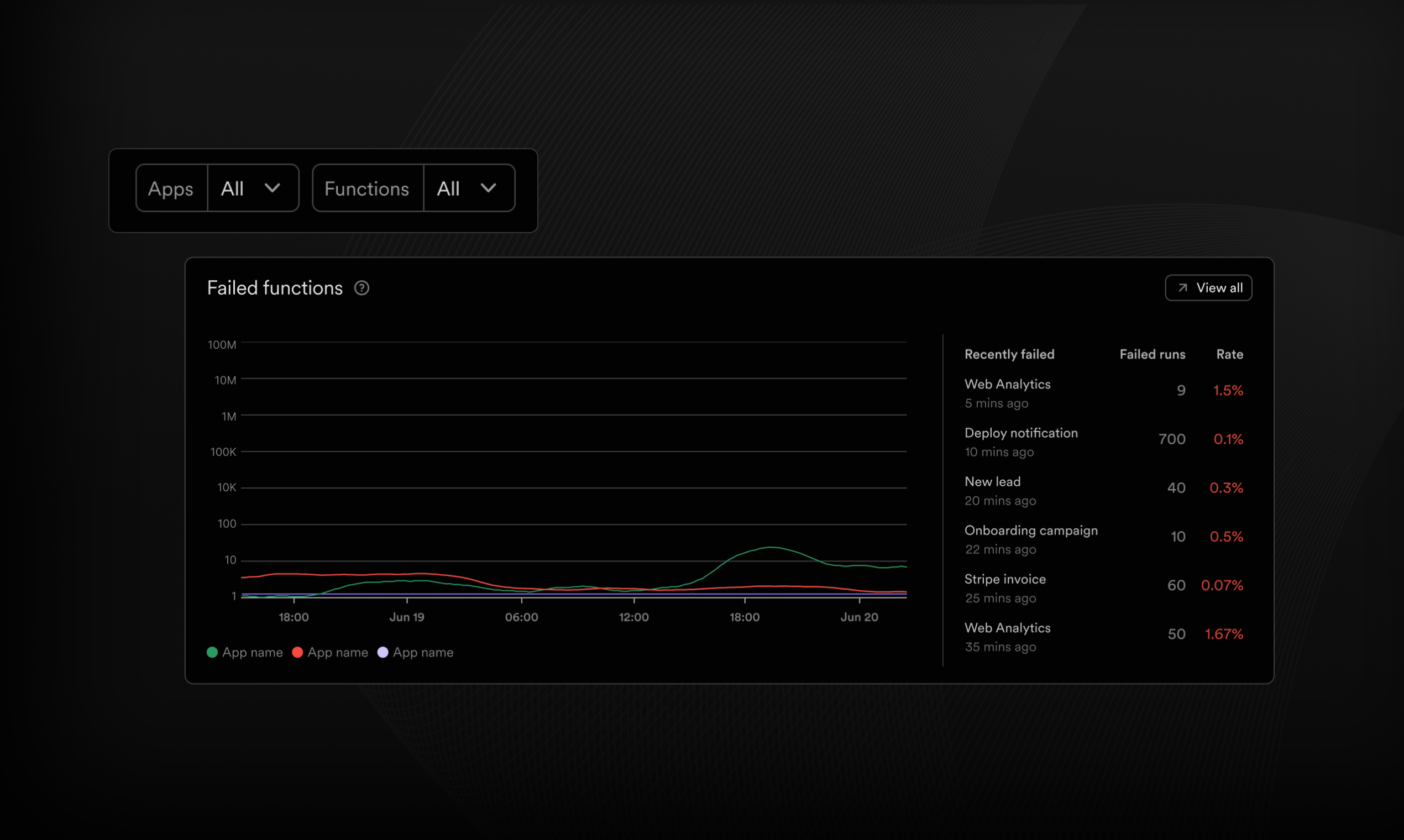
Task: Open the Deploy notification failed row
Action: (x=1021, y=433)
